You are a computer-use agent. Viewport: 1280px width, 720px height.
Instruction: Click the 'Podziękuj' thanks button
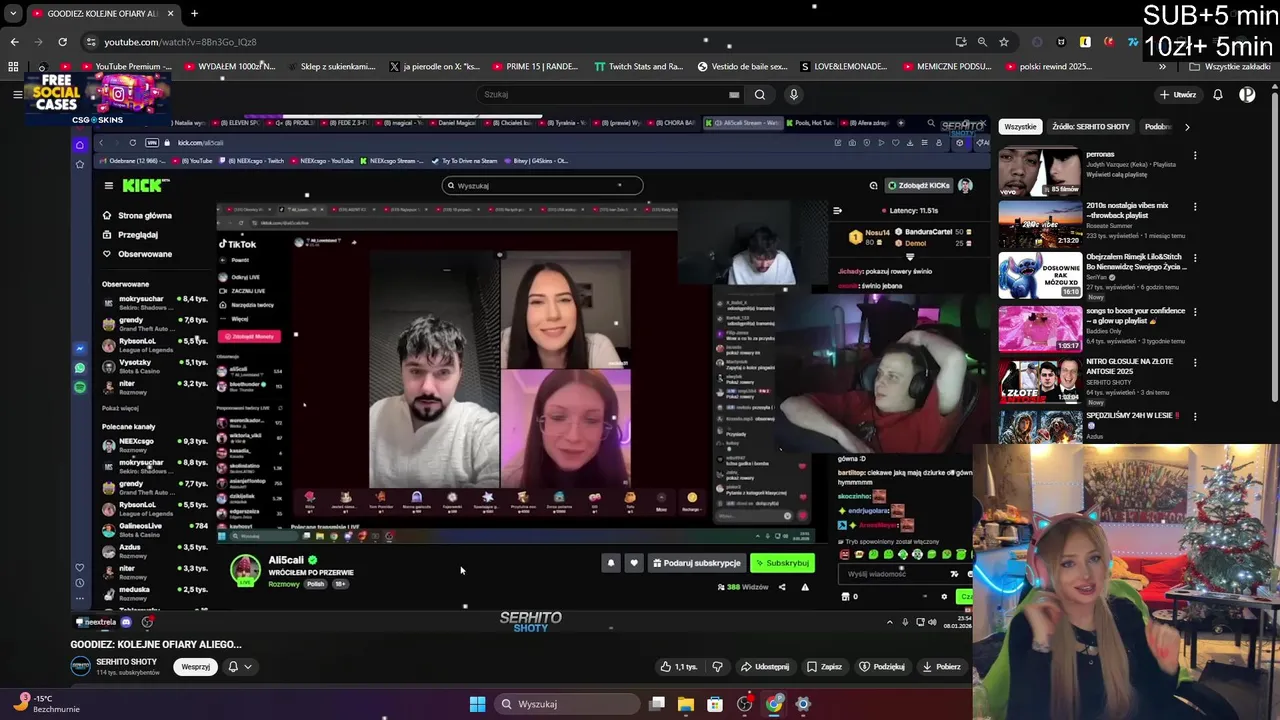click(882, 667)
